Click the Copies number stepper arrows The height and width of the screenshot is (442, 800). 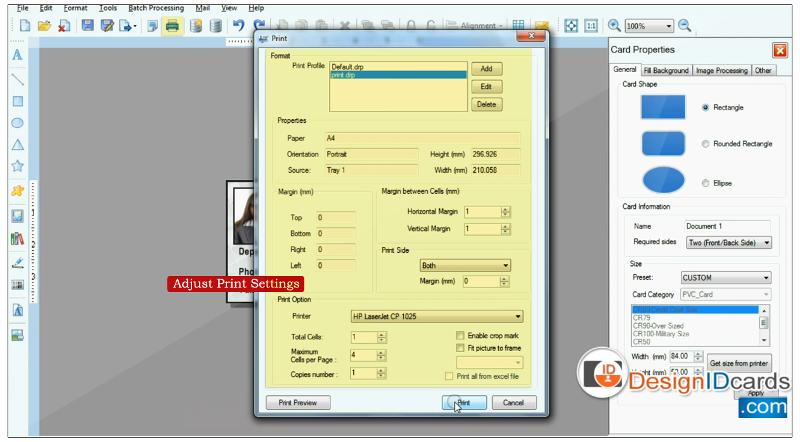click(x=382, y=374)
